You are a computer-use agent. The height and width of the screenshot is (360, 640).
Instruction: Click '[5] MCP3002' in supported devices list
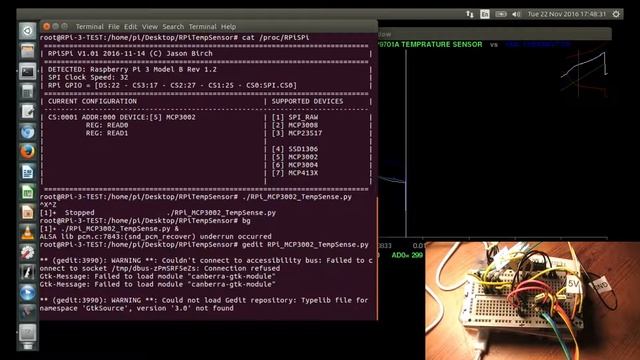pyautogui.click(x=295, y=157)
